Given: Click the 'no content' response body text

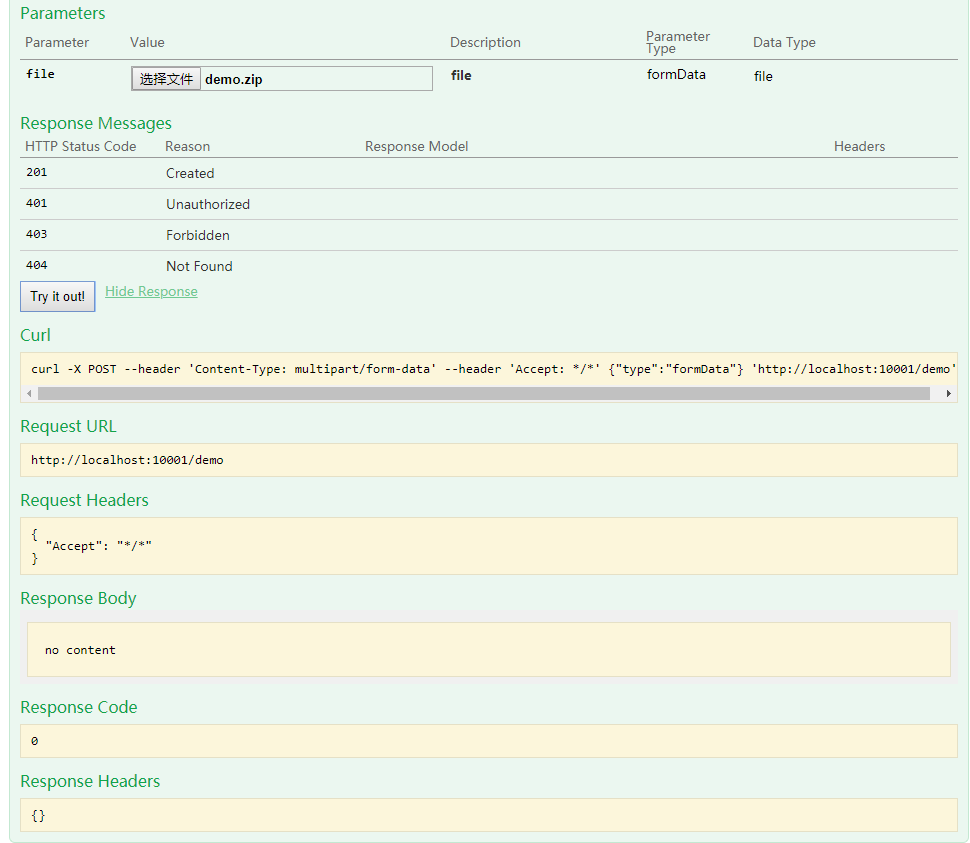Looking at the screenshot, I should pyautogui.click(x=80, y=650).
